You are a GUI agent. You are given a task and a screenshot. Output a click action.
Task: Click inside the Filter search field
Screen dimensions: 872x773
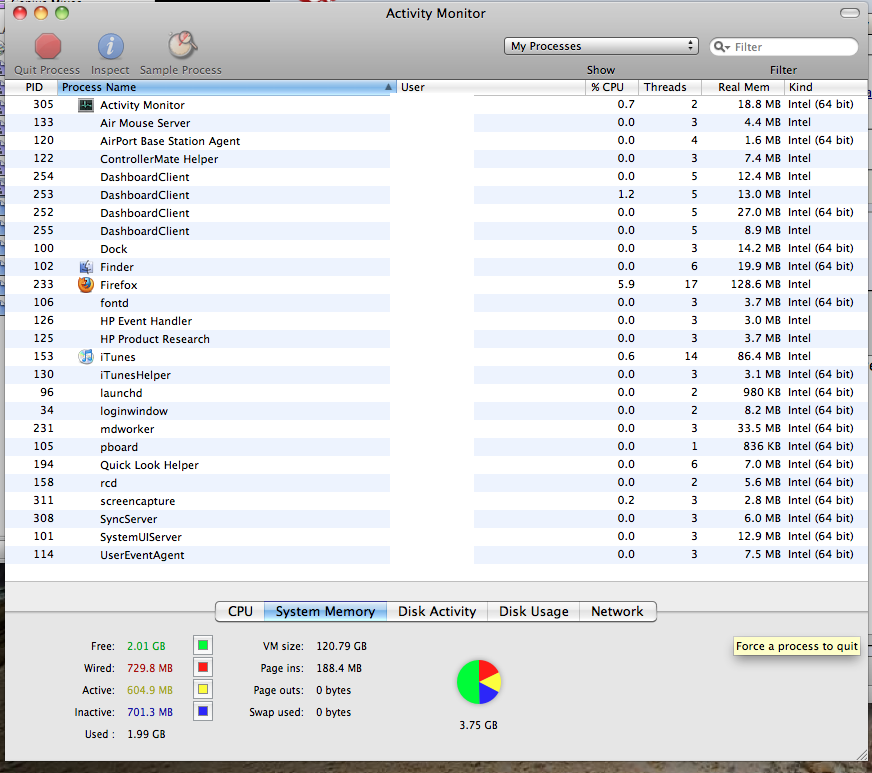tap(784, 47)
